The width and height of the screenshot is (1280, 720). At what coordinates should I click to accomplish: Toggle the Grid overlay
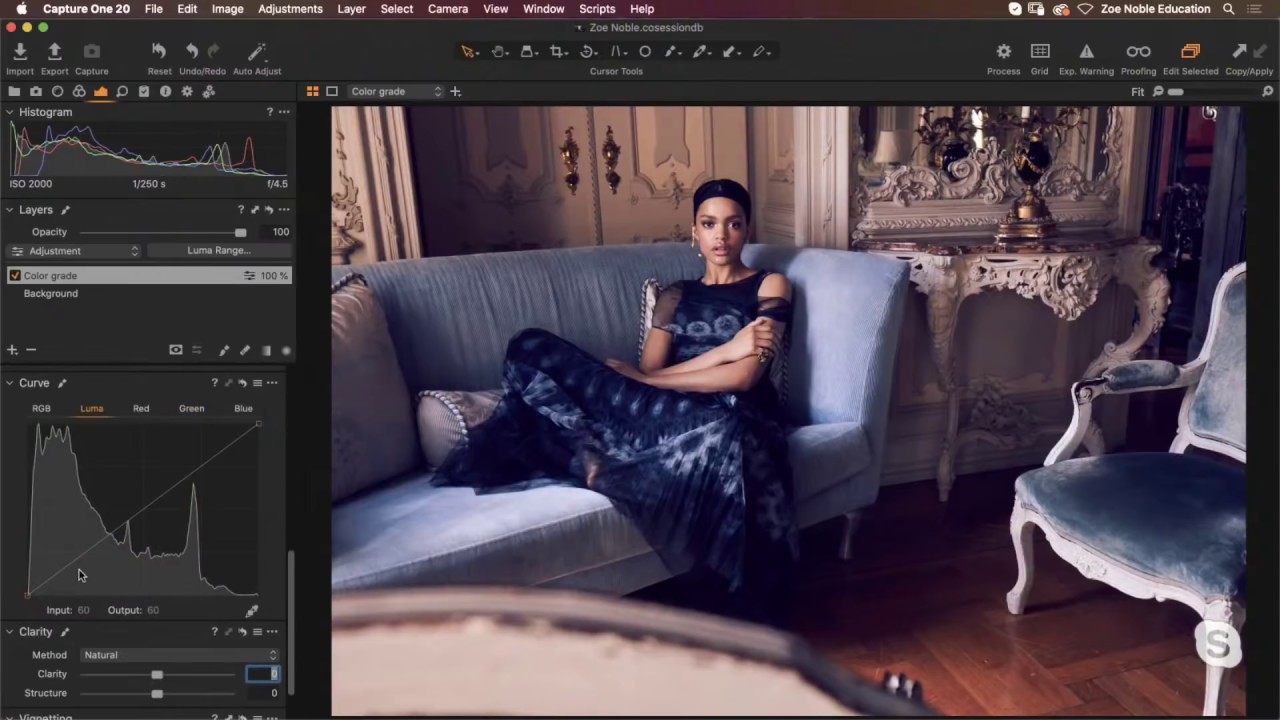pyautogui.click(x=1040, y=51)
